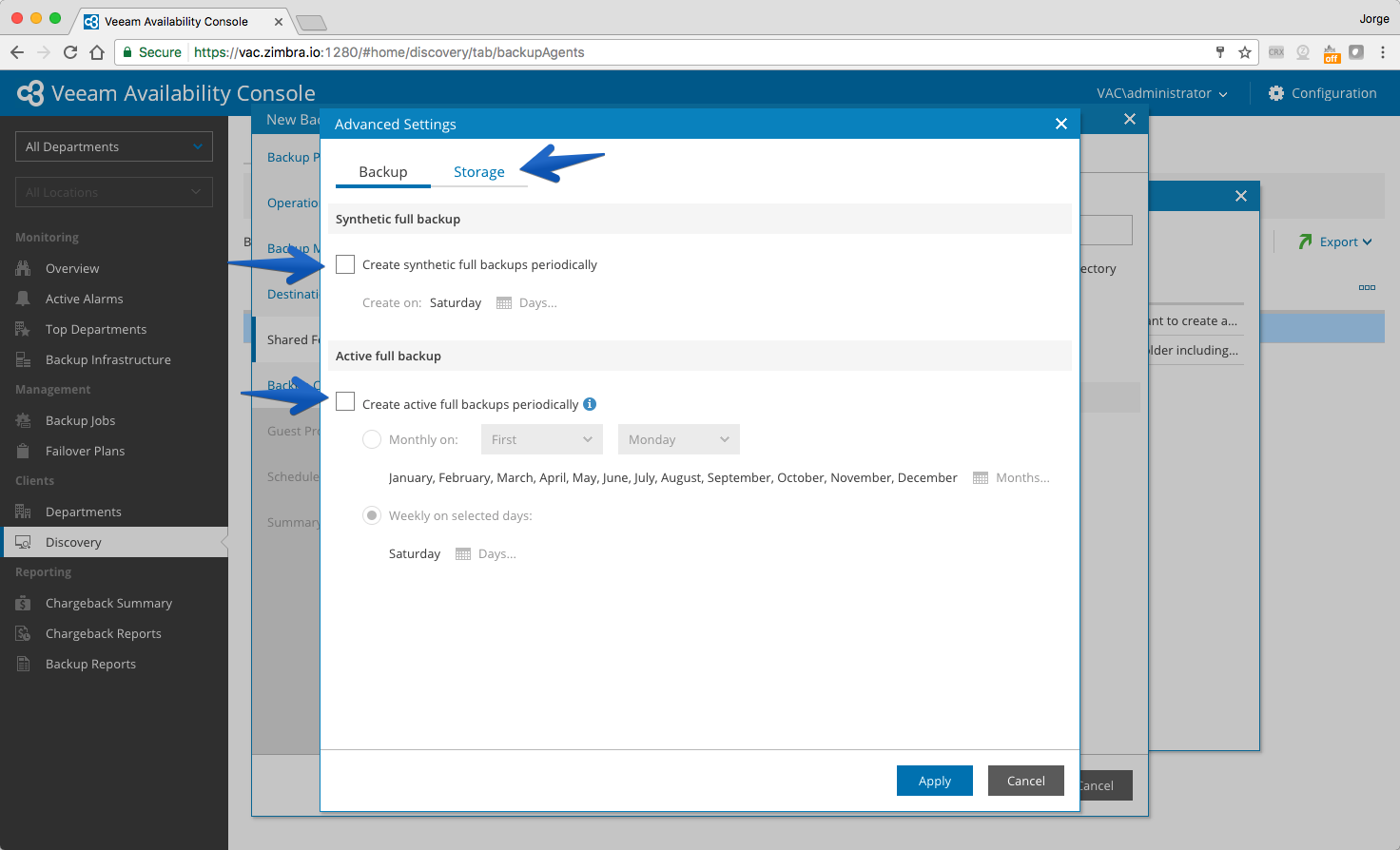
Task: Switch to the Backup tab
Action: (x=383, y=172)
